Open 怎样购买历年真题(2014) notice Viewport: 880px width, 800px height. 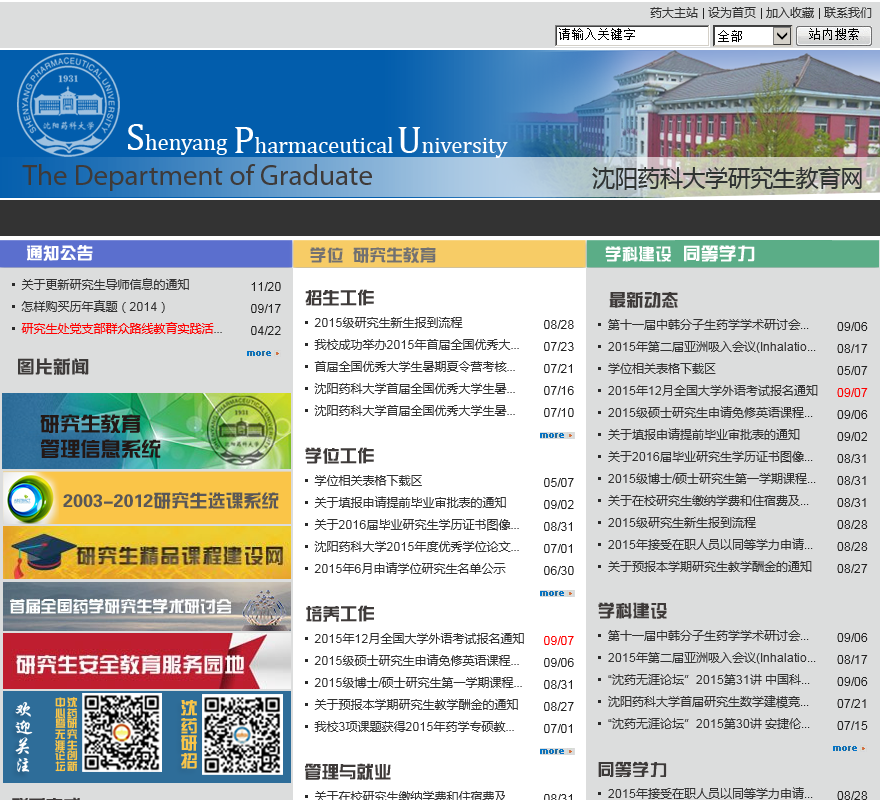(93, 307)
